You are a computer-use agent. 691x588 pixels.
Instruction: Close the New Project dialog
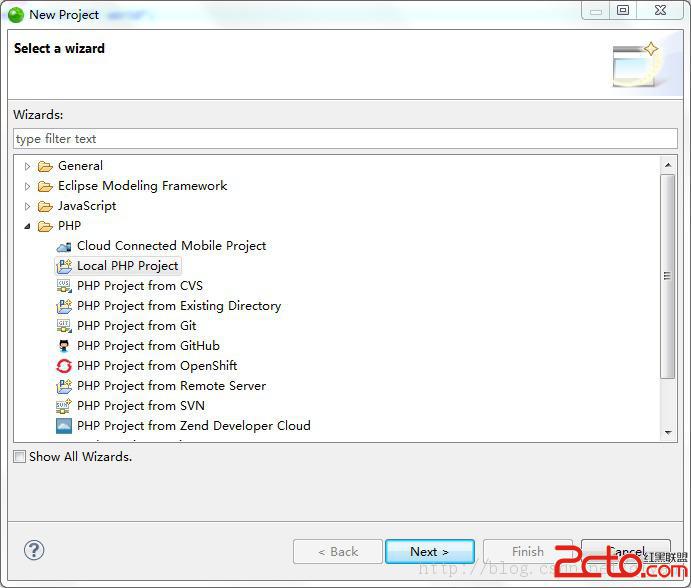point(660,10)
